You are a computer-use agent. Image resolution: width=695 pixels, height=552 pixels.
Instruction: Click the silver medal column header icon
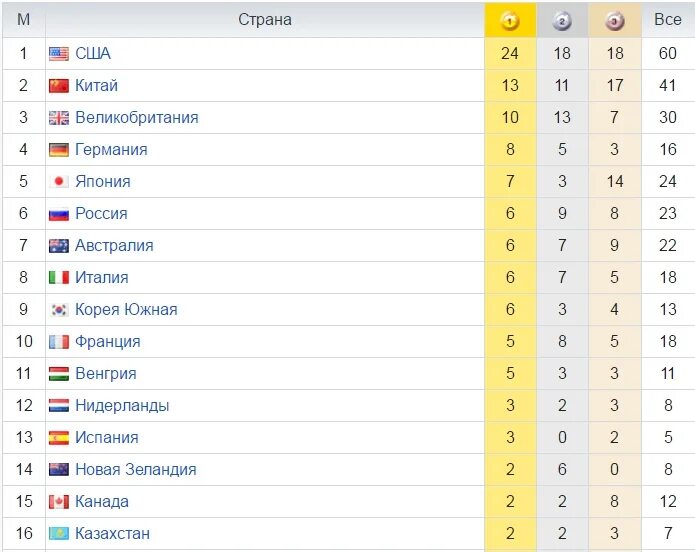pyautogui.click(x=562, y=20)
